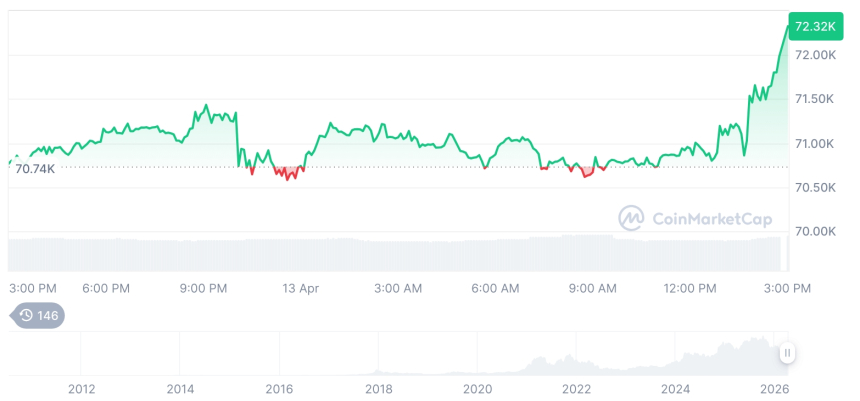Image resolution: width=860 pixels, height=401 pixels.
Task: Click the clock icon in the 146 badge
Action: click(x=26, y=316)
